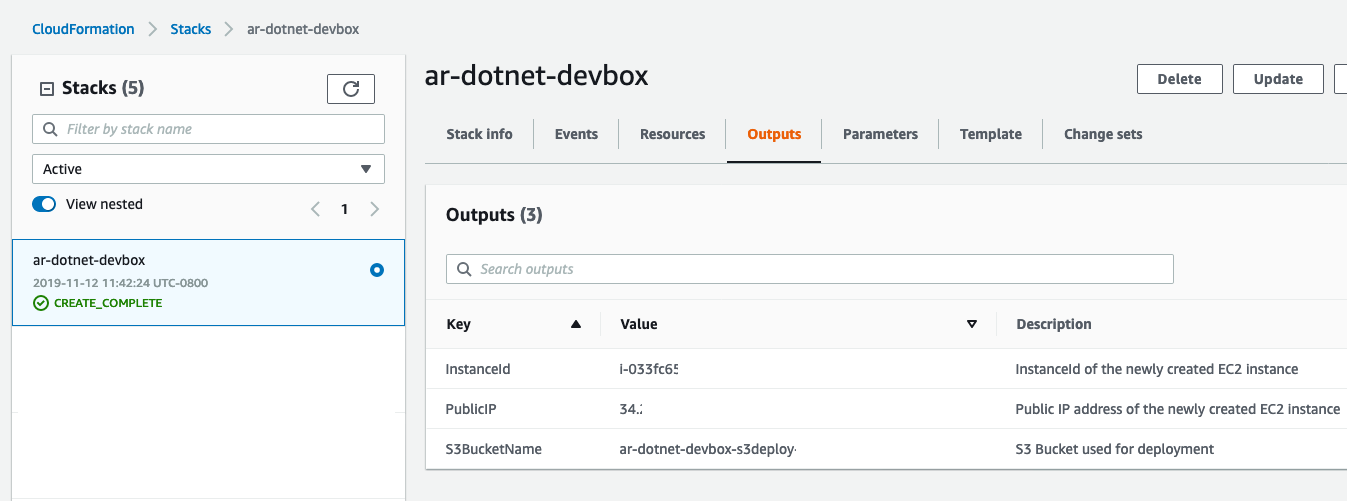Image resolution: width=1347 pixels, height=501 pixels.
Task: Refresh the Stacks list
Action: [x=351, y=89]
